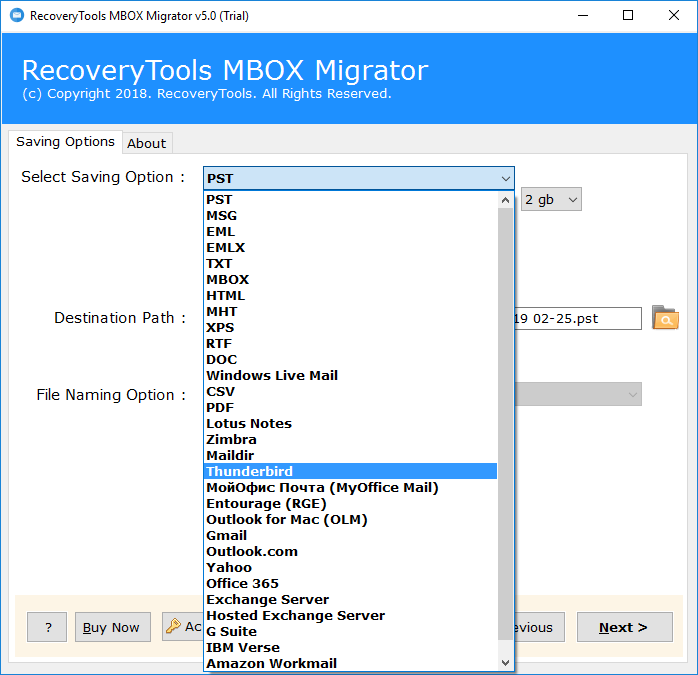The width and height of the screenshot is (698, 675).
Task: Choose Hosted Exchange Server option
Action: coord(351,616)
